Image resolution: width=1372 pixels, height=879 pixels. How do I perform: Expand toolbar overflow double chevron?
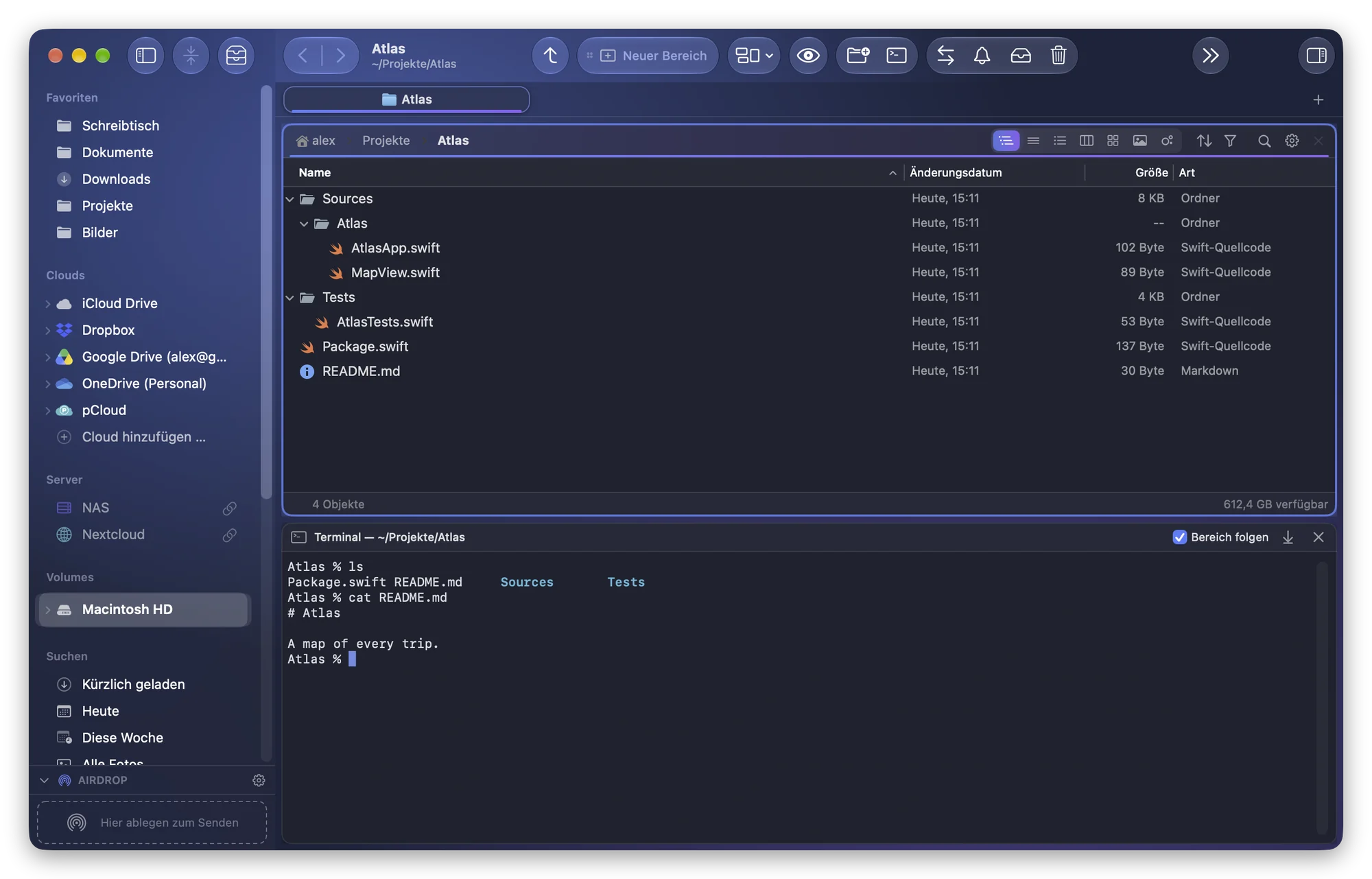pyautogui.click(x=1211, y=56)
